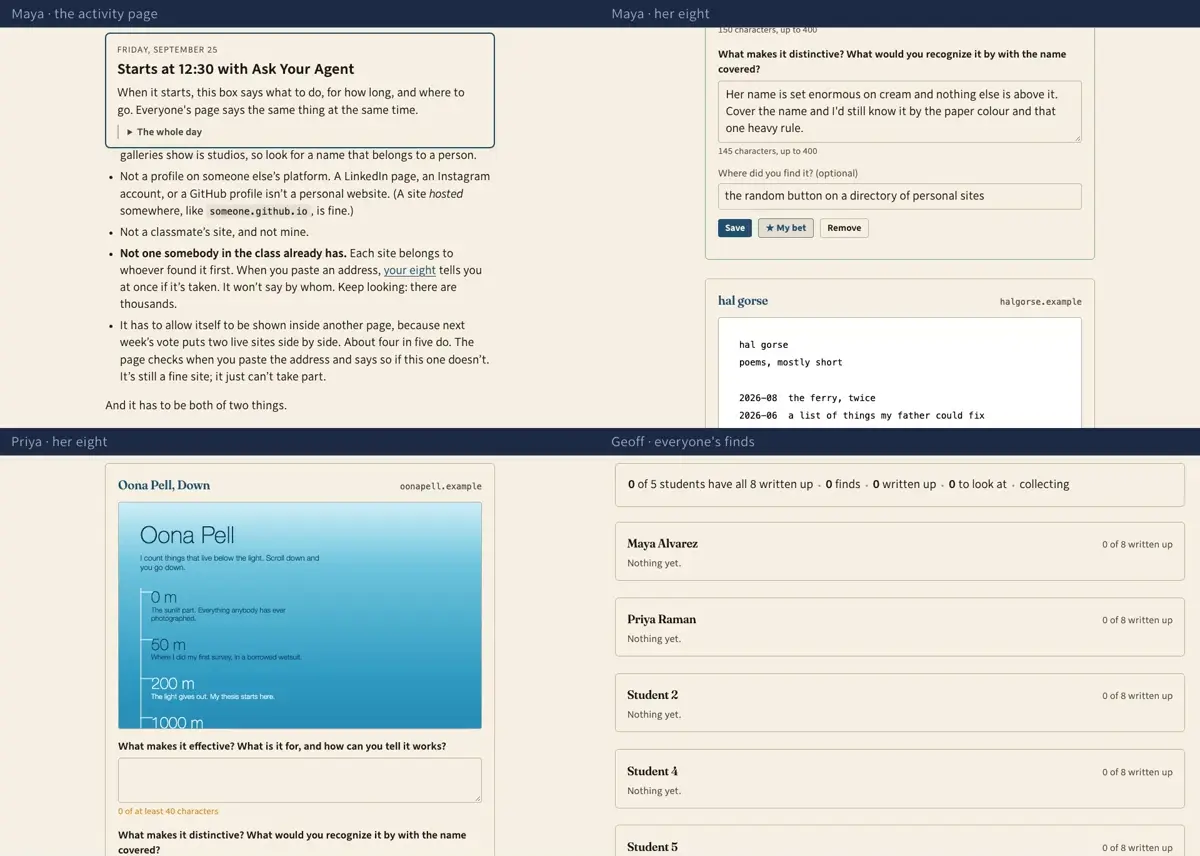This screenshot has width=1200, height=856.
Task: Toggle the starred "My bet" button
Action: click(785, 228)
